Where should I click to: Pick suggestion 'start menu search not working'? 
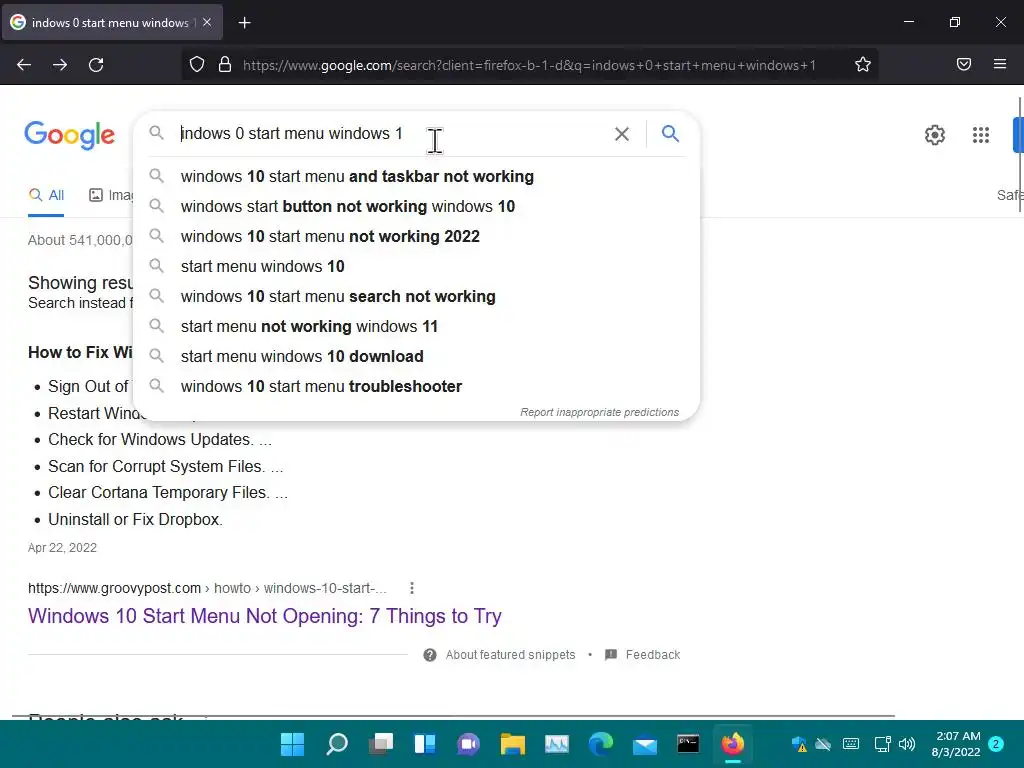pyautogui.click(x=416, y=296)
